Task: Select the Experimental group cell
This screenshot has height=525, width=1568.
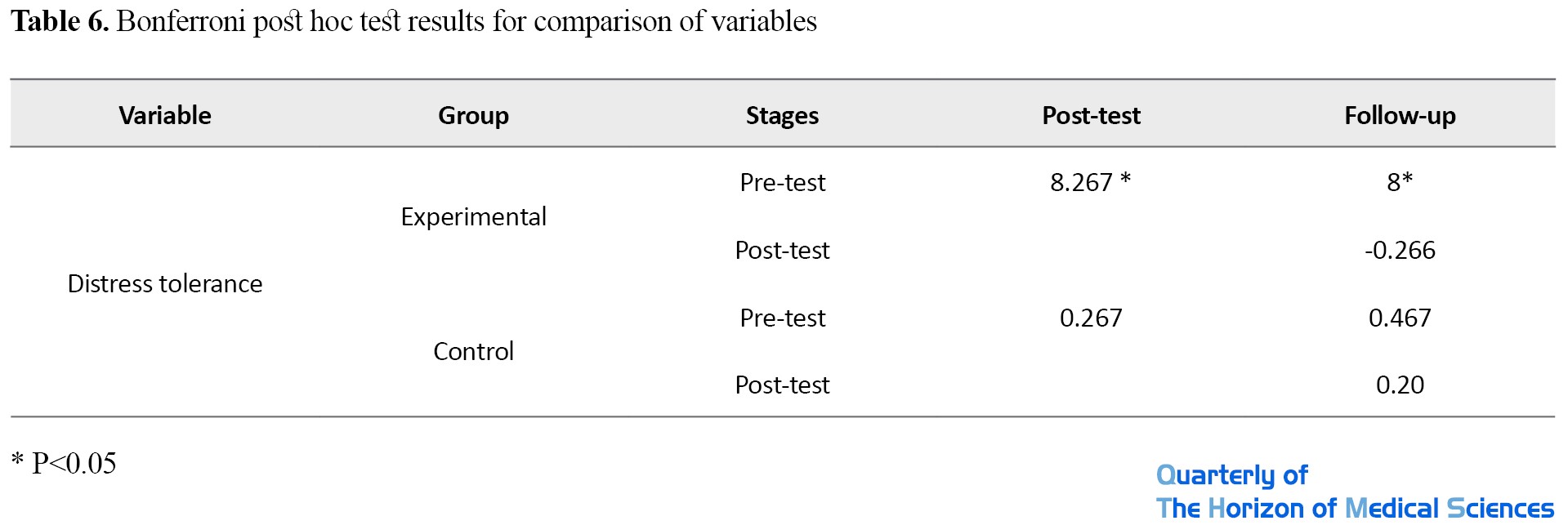Action: [x=473, y=216]
